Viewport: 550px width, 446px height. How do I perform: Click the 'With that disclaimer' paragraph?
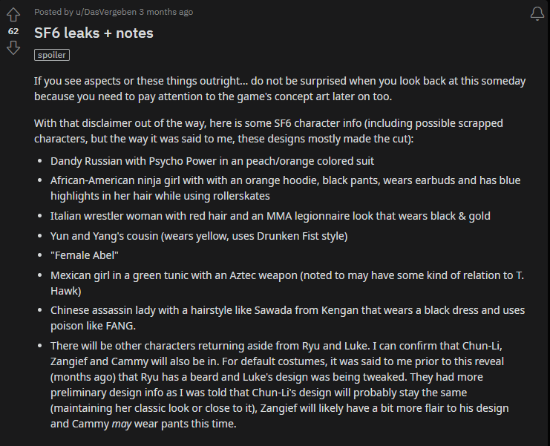click(x=268, y=131)
